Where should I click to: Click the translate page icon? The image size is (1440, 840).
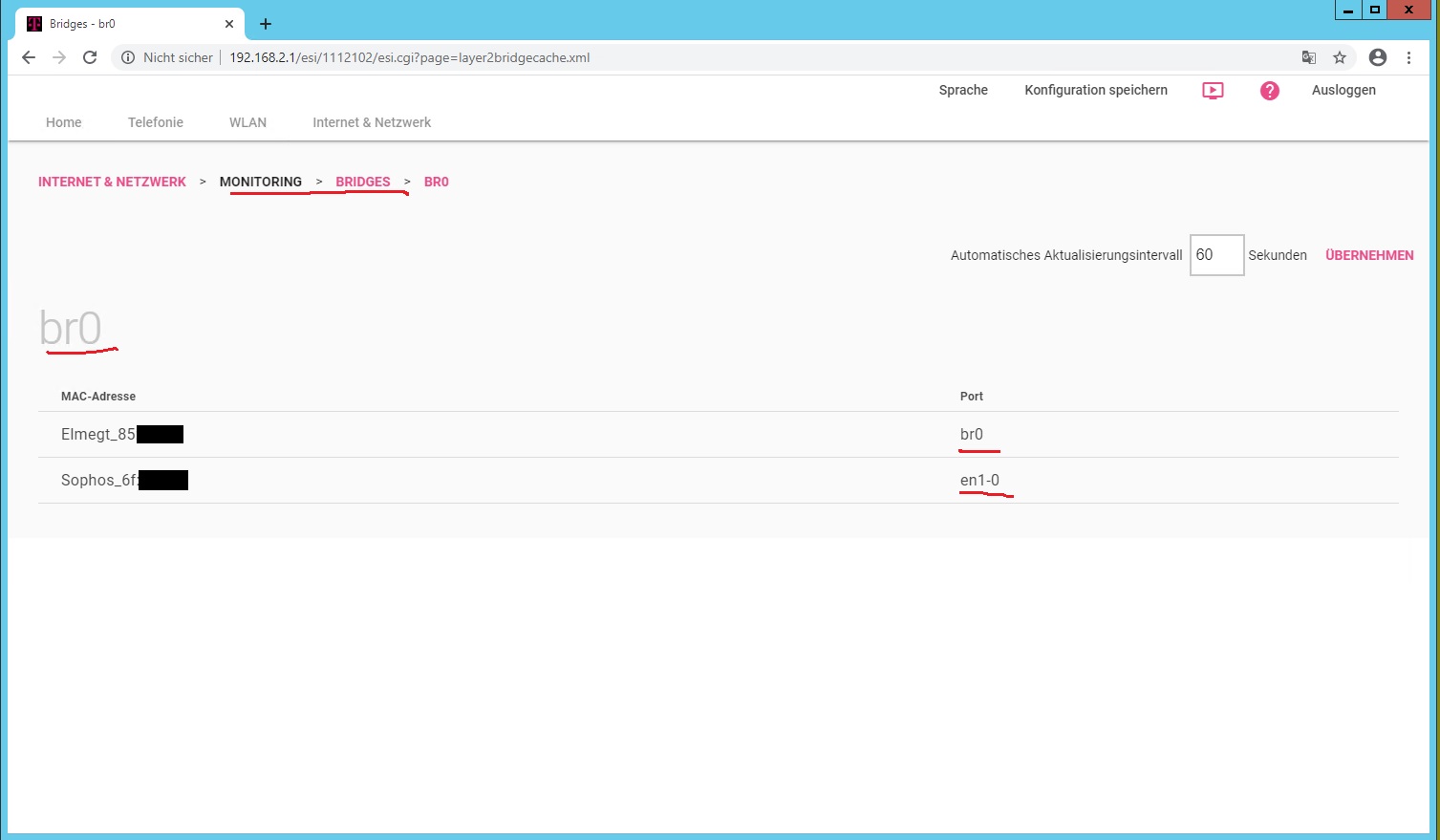(1309, 57)
